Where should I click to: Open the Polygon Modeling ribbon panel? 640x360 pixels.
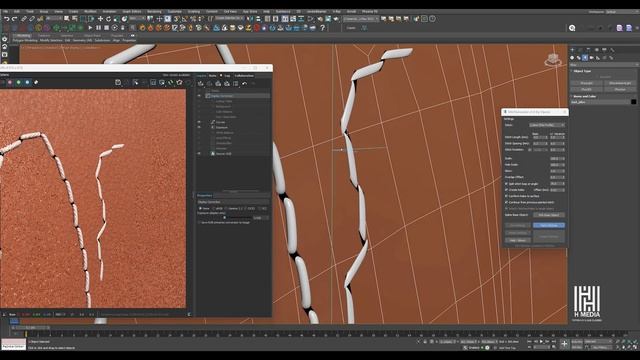25,40
